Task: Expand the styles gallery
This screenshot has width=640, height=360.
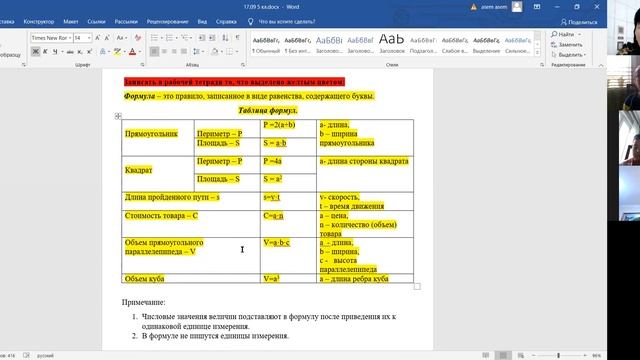Action: (538, 53)
